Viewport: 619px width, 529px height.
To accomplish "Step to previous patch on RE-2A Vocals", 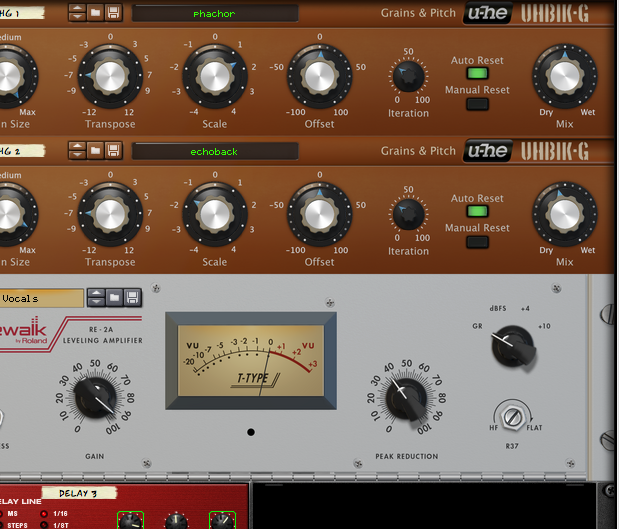I will 96,293.
